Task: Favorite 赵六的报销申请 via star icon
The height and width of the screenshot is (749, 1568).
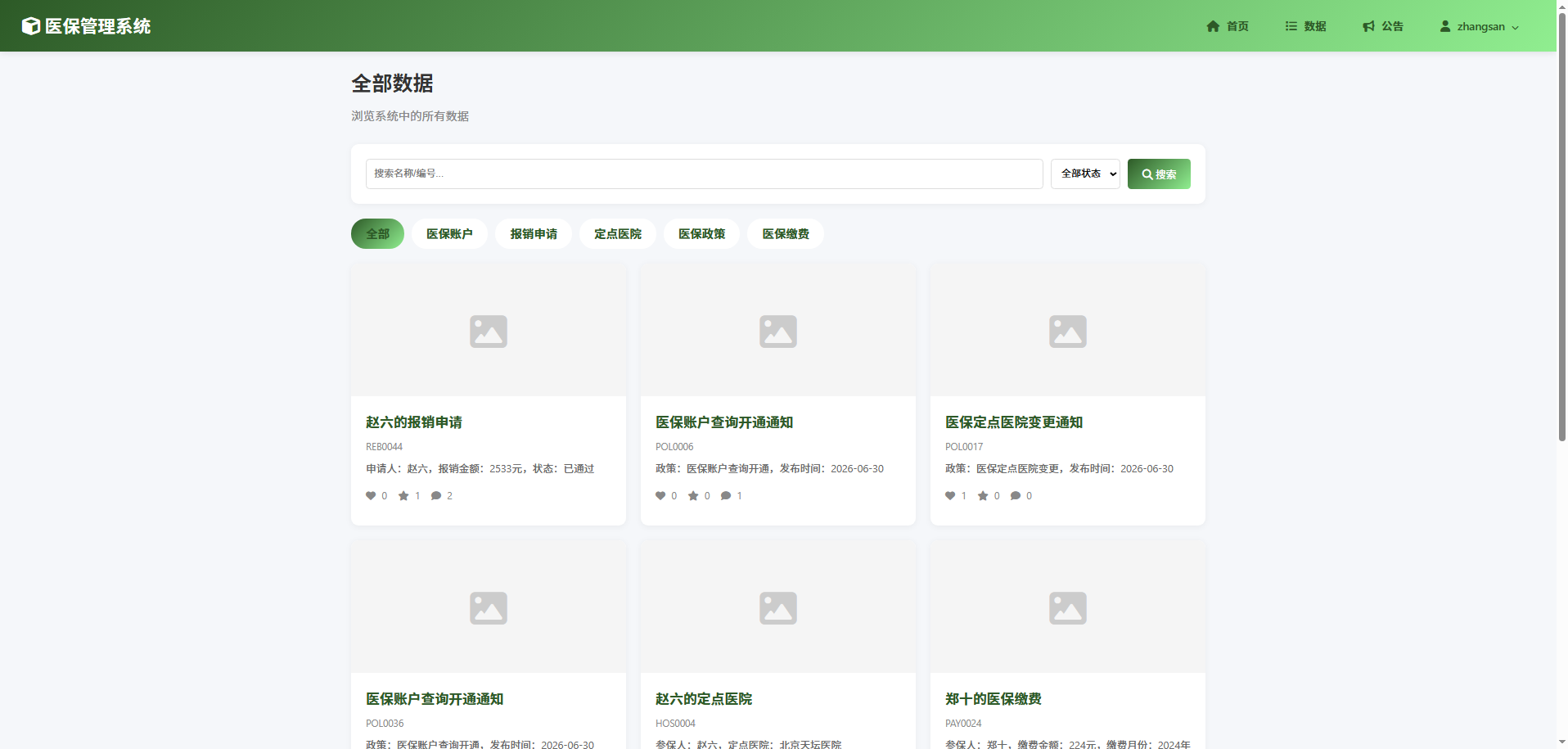Action: coord(403,495)
